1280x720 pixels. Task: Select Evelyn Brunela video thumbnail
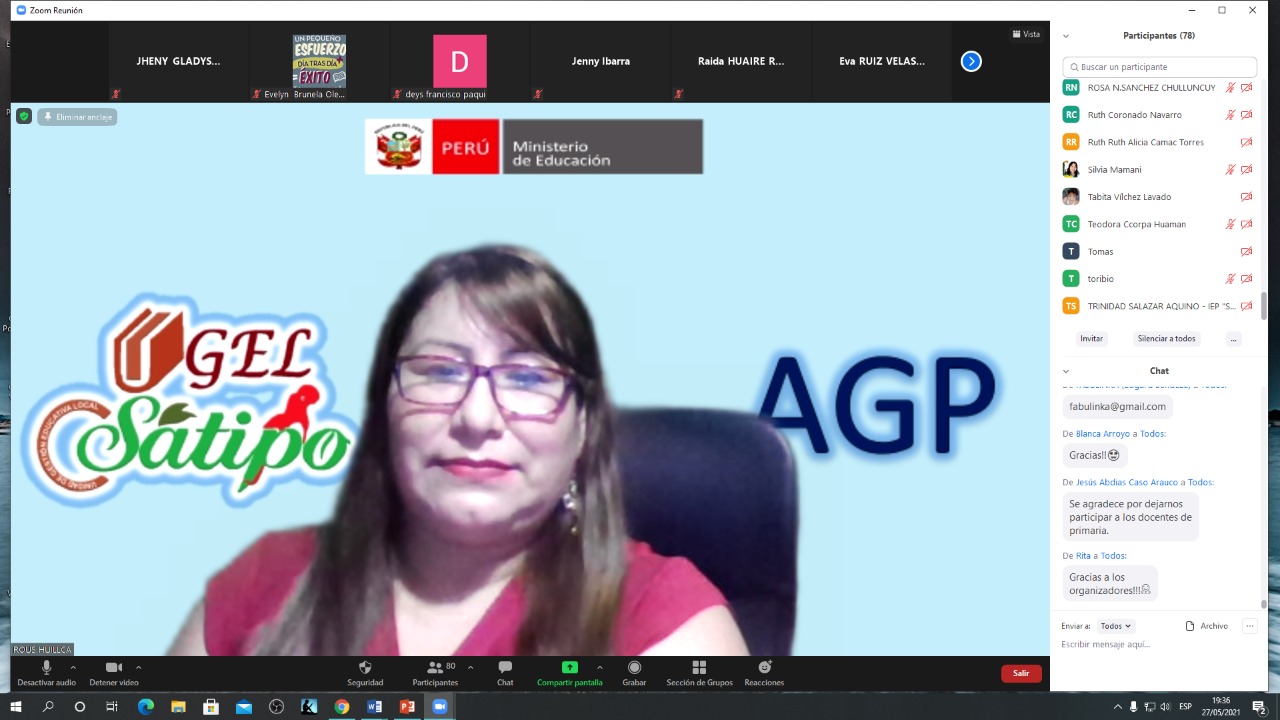click(319, 61)
